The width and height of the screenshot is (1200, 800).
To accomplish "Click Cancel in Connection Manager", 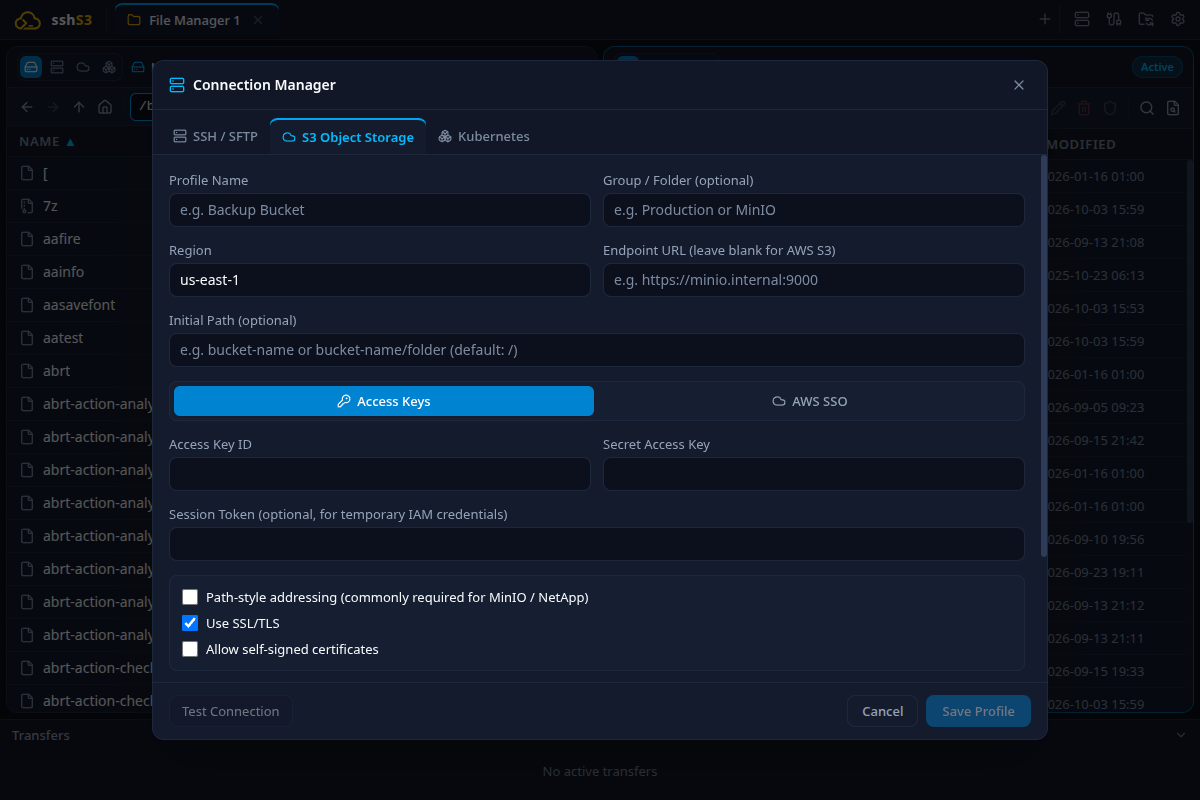I will click(883, 711).
